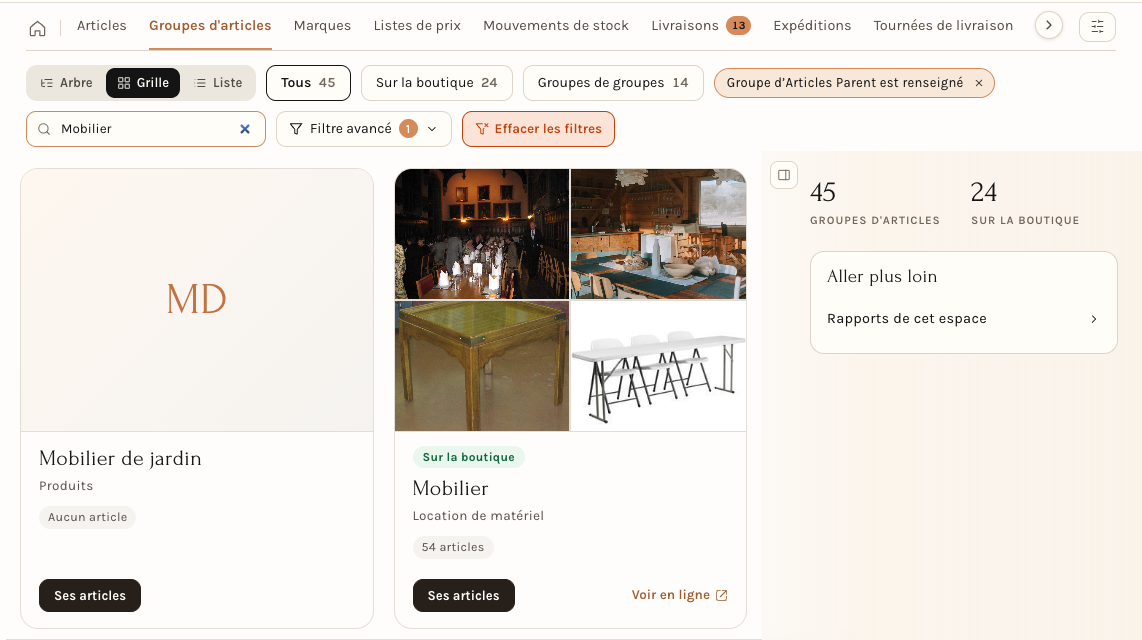This screenshot has width=1142, height=640.
Task: Click the Aller plus loin heading
Action: pos(882,277)
